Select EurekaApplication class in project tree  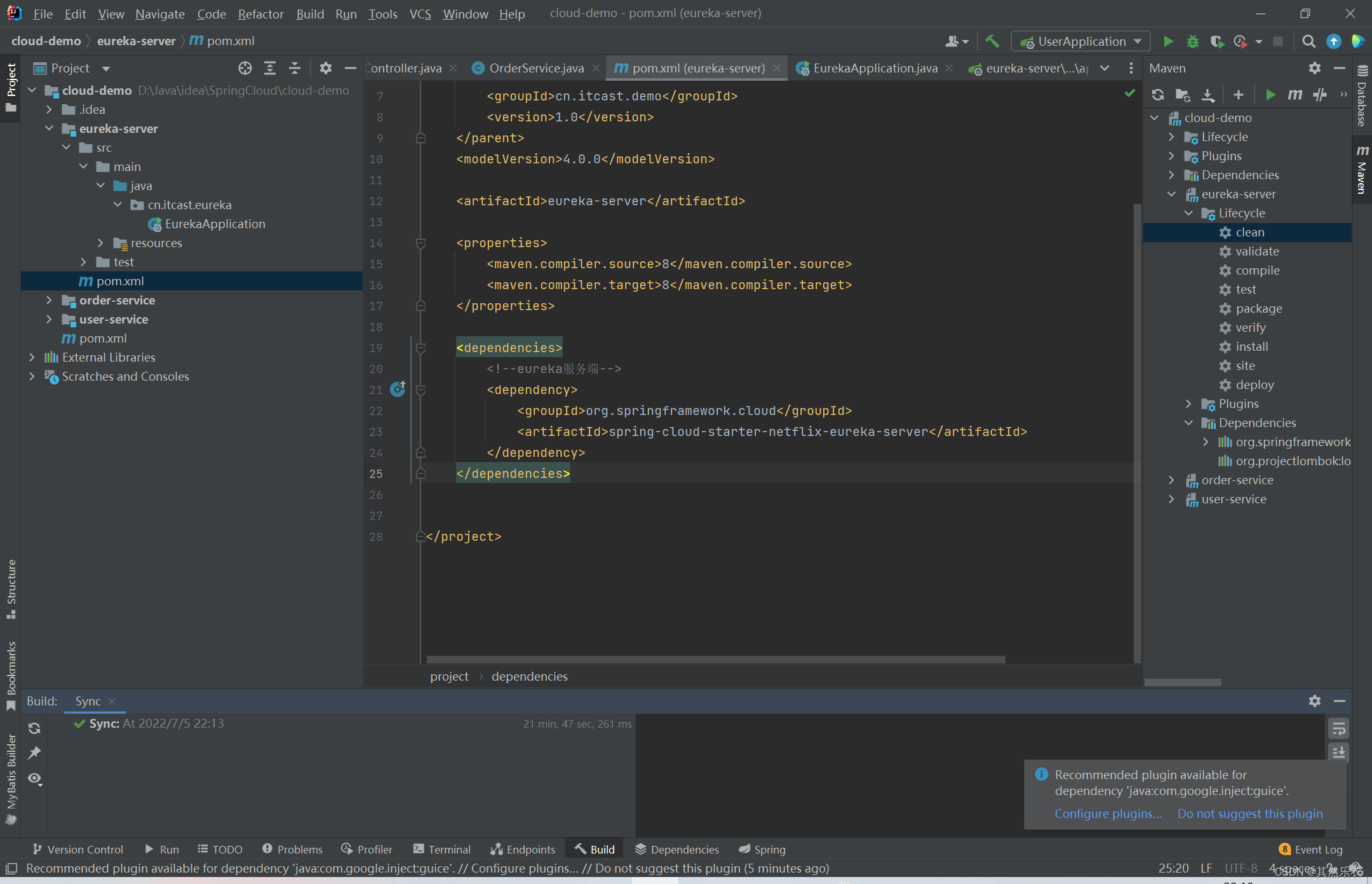(215, 224)
